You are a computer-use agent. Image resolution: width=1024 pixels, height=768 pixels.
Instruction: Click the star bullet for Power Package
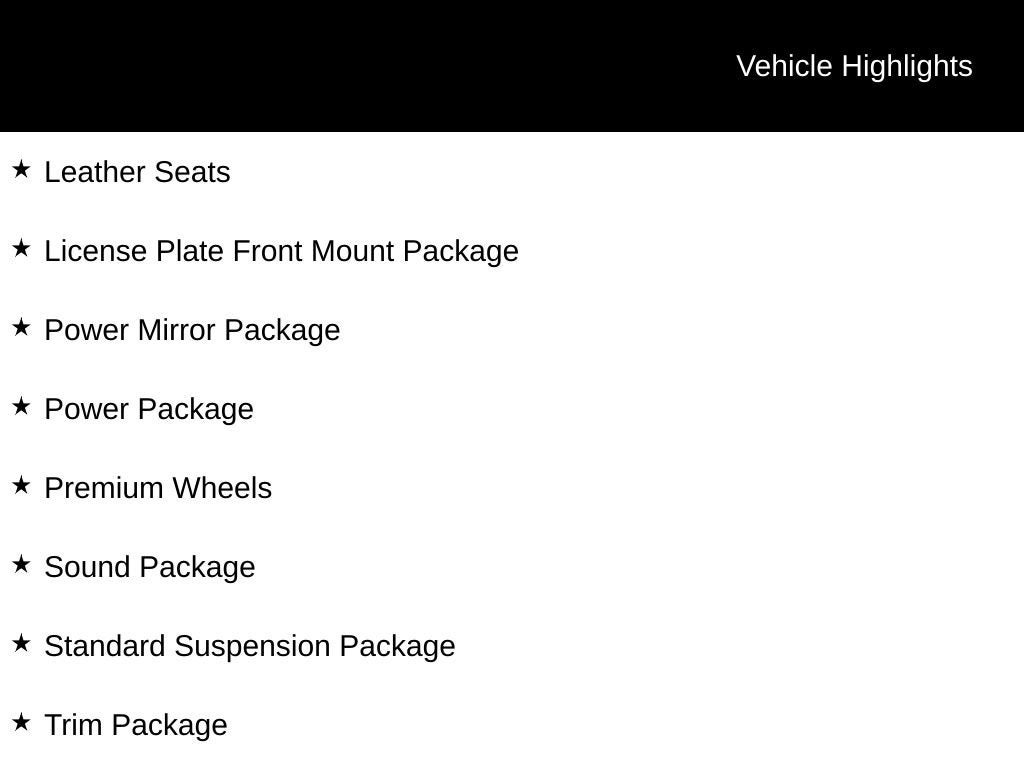coord(21,406)
